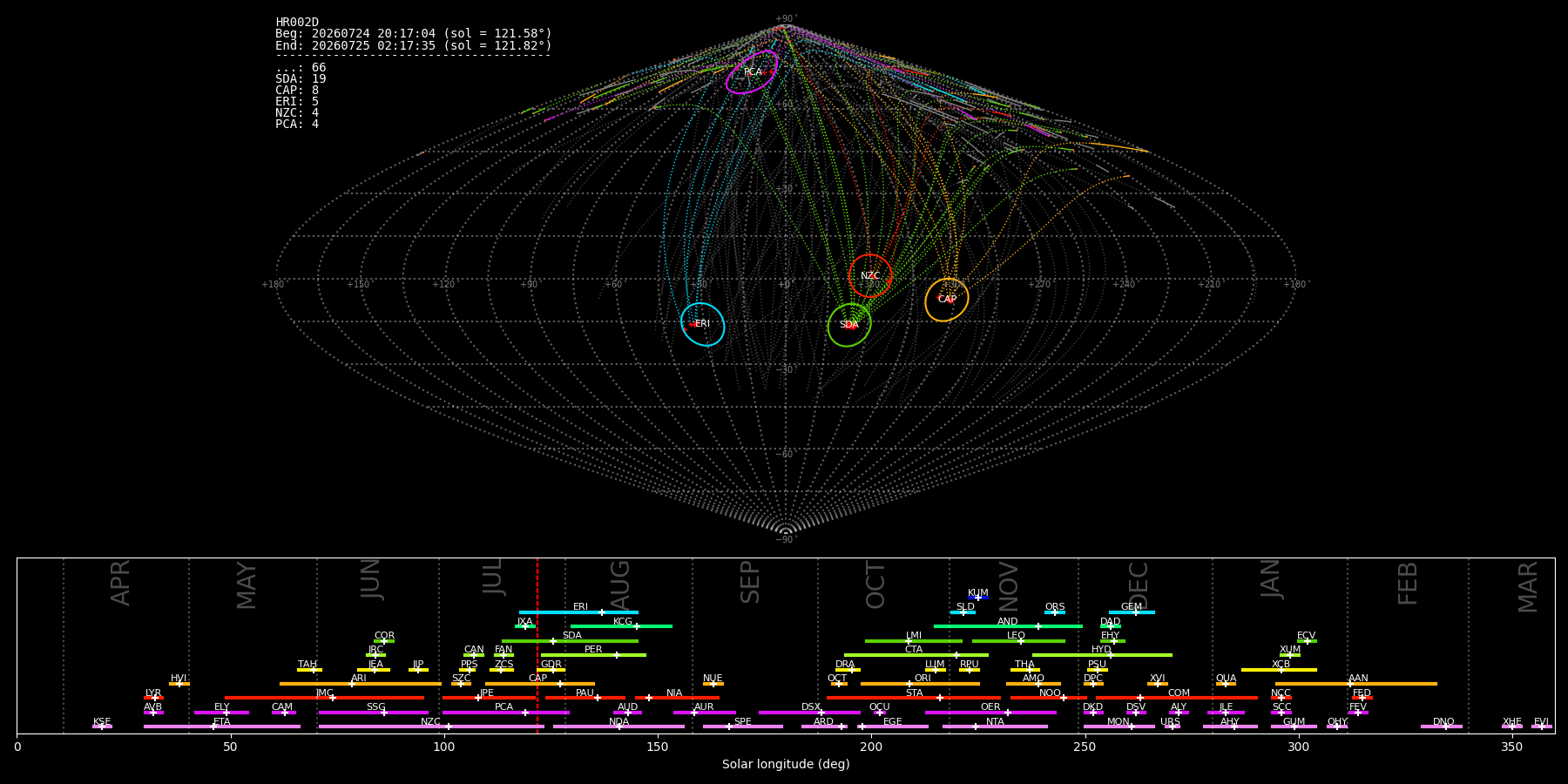Select the PER shower bar in timeline
Image resolution: width=1568 pixels, height=784 pixels.
(593, 655)
